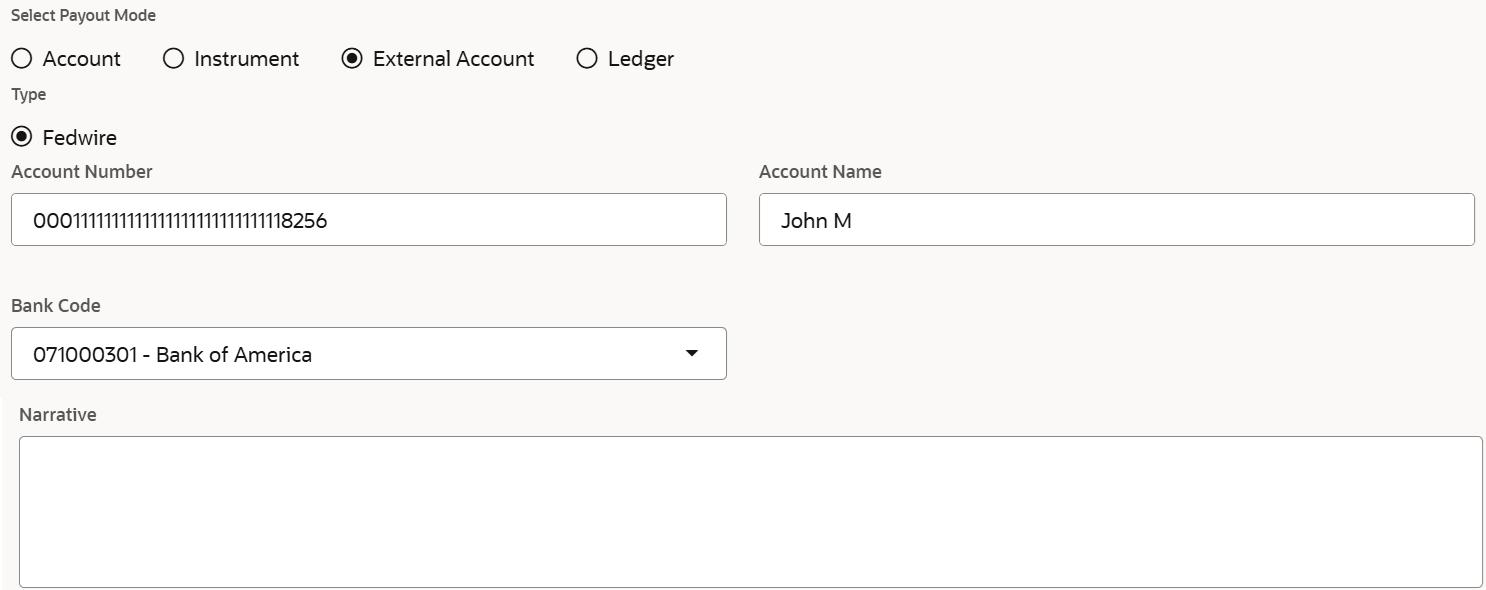Click the Narrative label

pyautogui.click(x=58, y=415)
